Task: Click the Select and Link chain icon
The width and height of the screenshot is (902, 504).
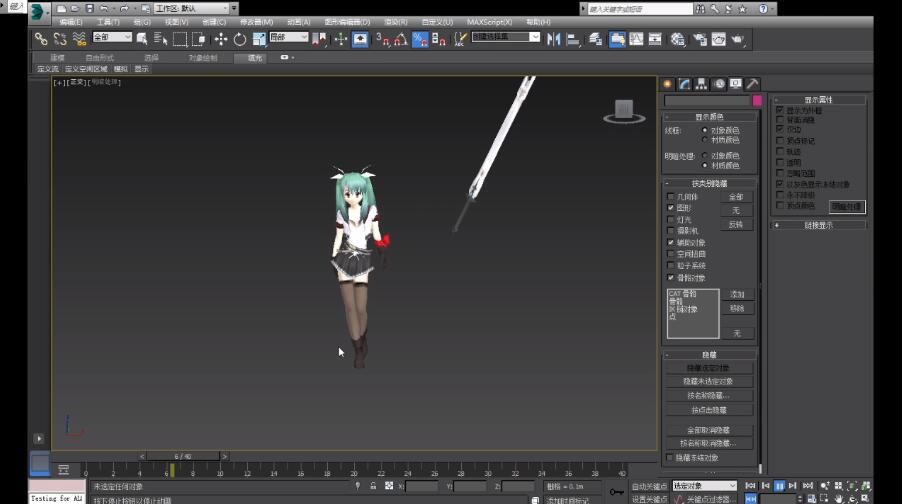Action: tap(41, 39)
